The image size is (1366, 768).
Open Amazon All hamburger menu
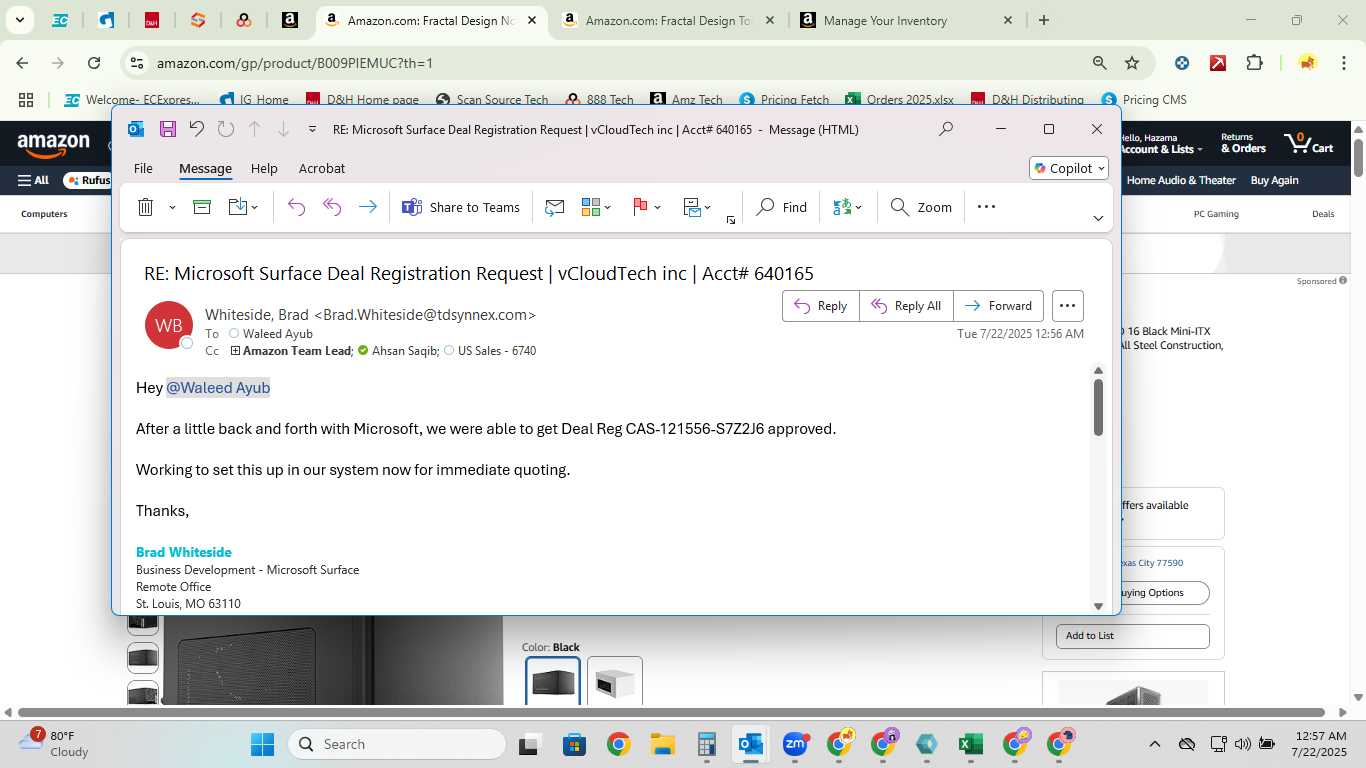coord(33,180)
